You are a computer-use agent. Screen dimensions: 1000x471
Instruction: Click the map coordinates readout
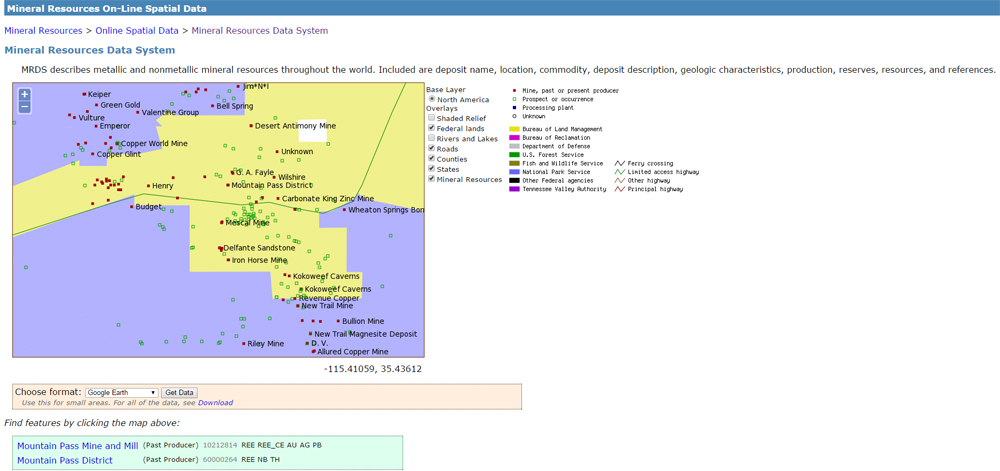pyautogui.click(x=372, y=369)
